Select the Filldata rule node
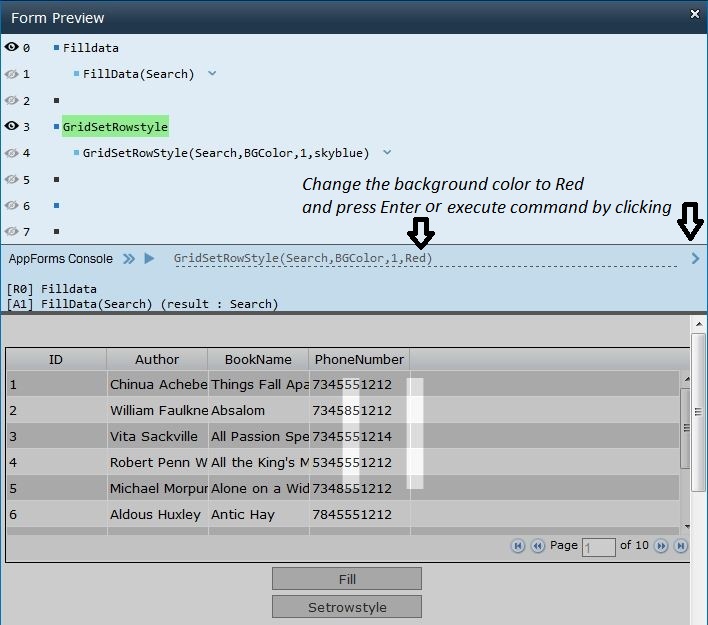 pos(91,48)
